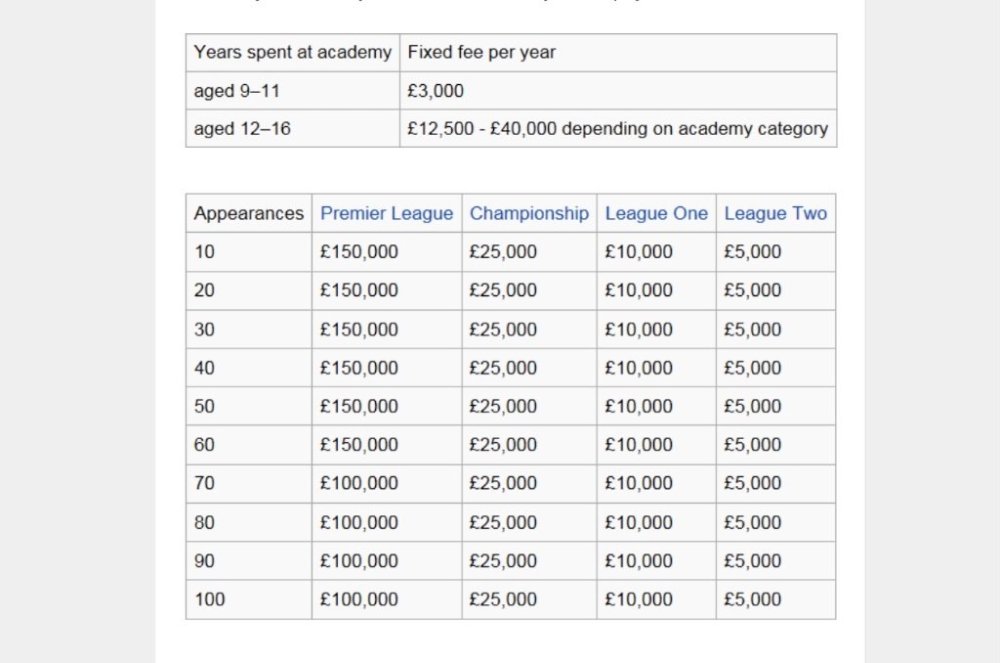Follow the League One header link
This screenshot has height=663, width=1000.
click(x=656, y=213)
